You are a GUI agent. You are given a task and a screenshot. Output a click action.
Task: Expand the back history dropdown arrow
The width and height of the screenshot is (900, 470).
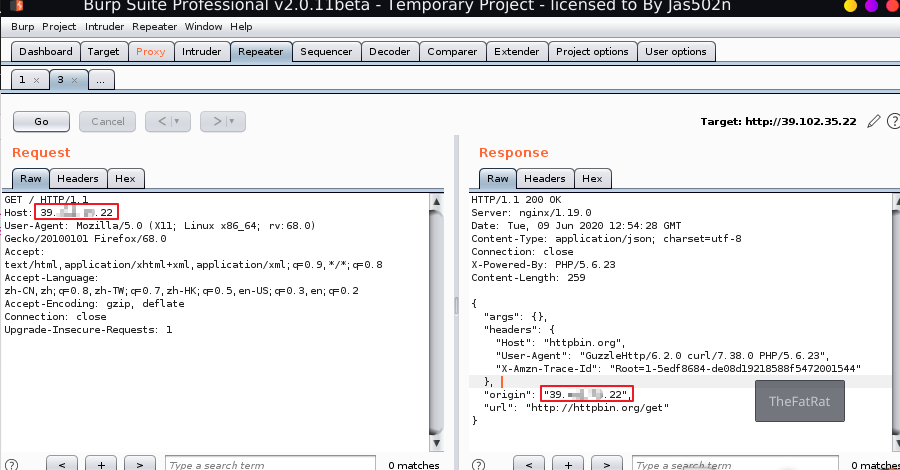pos(177,121)
